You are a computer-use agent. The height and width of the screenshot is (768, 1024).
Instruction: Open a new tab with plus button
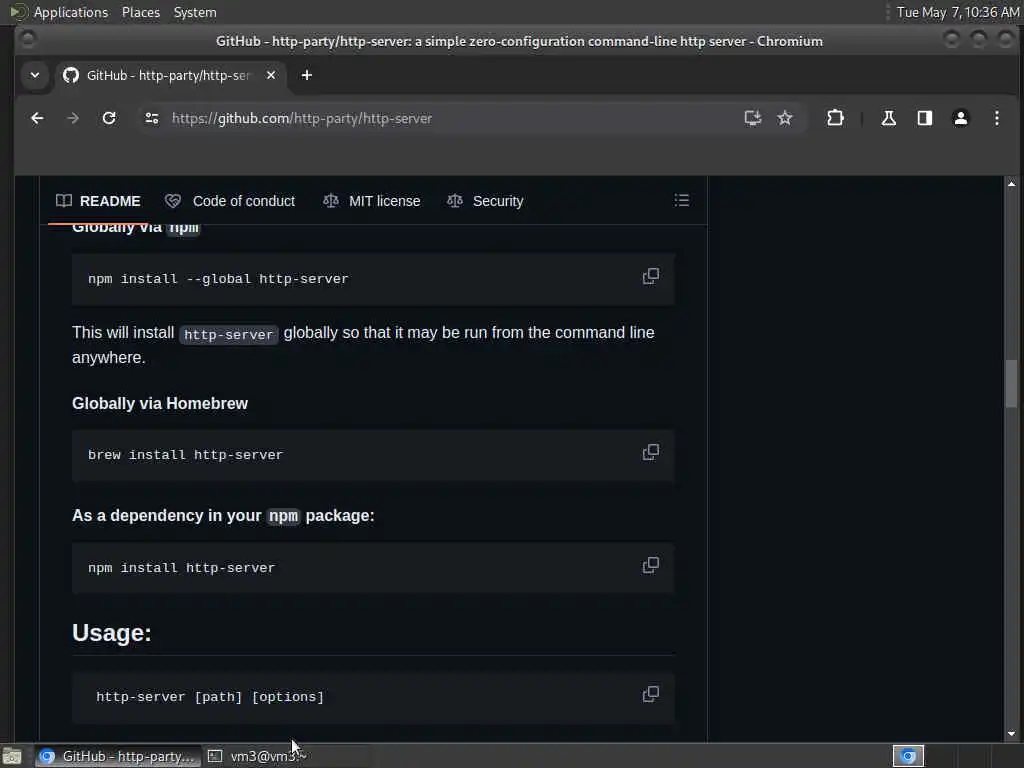(306, 75)
